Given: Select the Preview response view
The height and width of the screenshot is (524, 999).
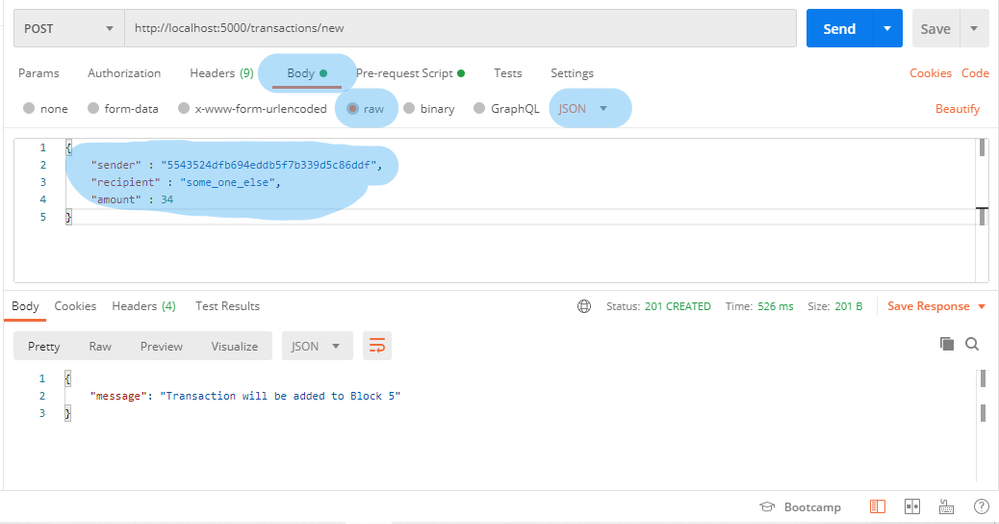Looking at the screenshot, I should (x=161, y=346).
